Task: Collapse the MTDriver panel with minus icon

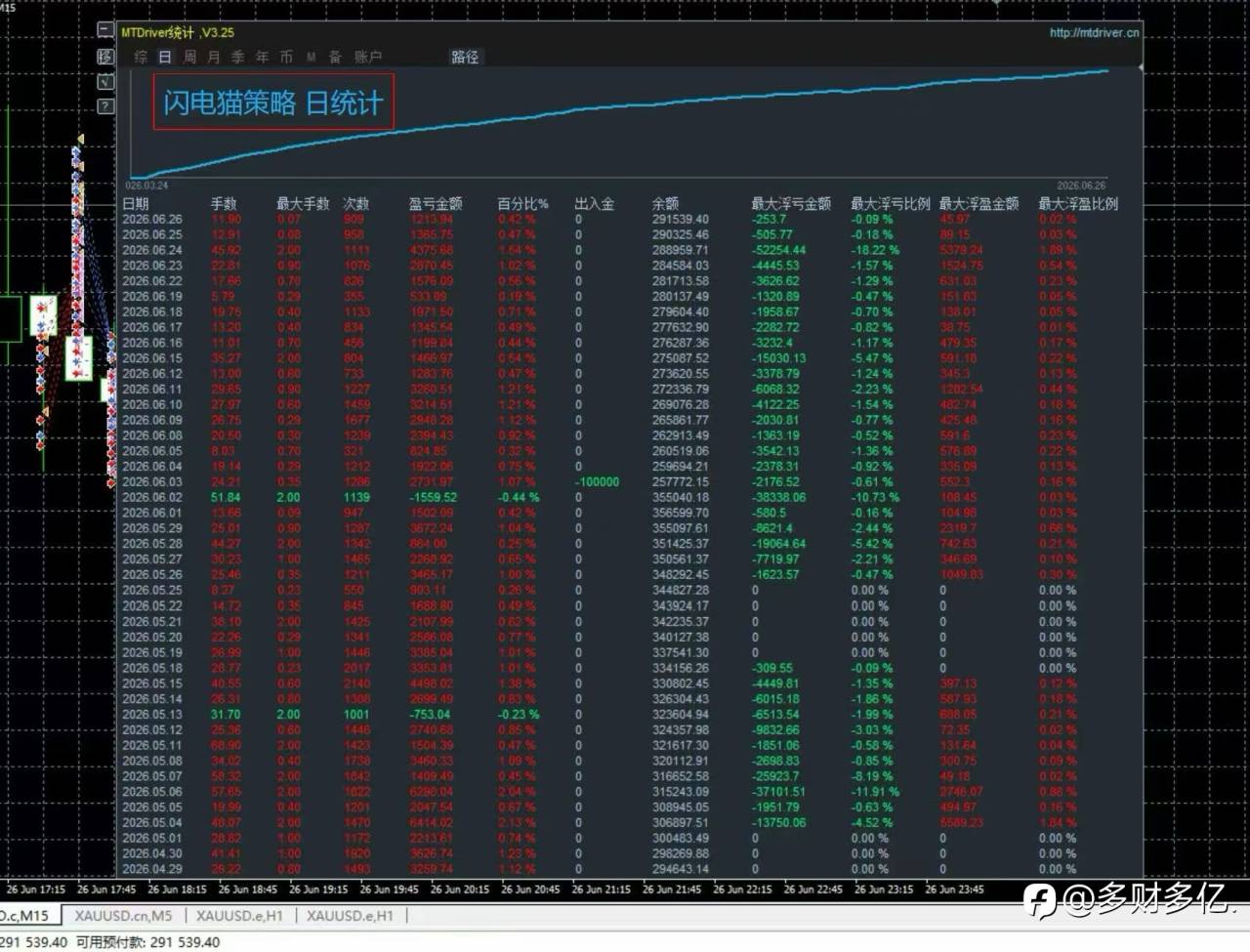Action: pyautogui.click(x=105, y=31)
